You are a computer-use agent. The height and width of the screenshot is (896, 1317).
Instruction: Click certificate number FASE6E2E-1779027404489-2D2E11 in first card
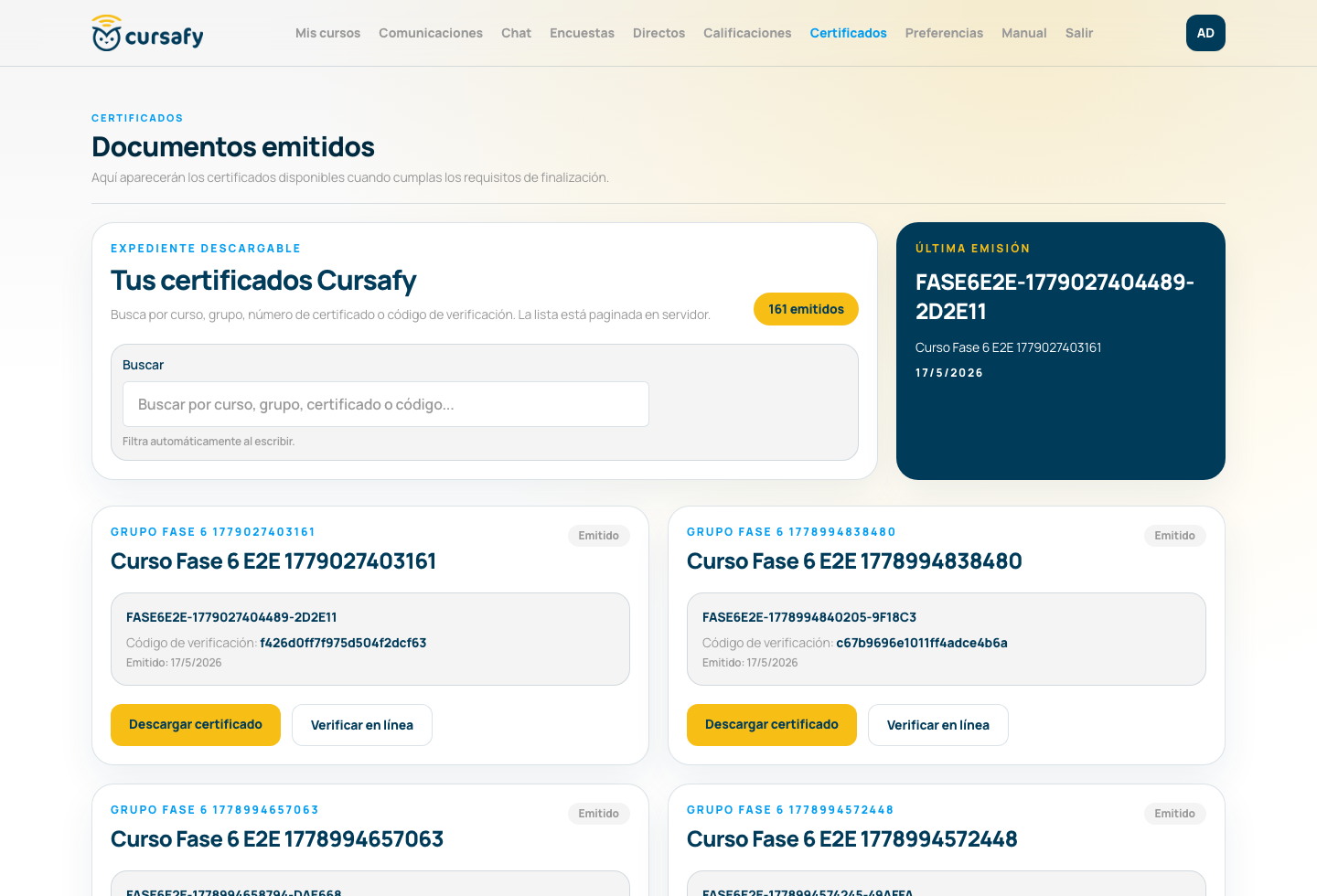point(231,617)
